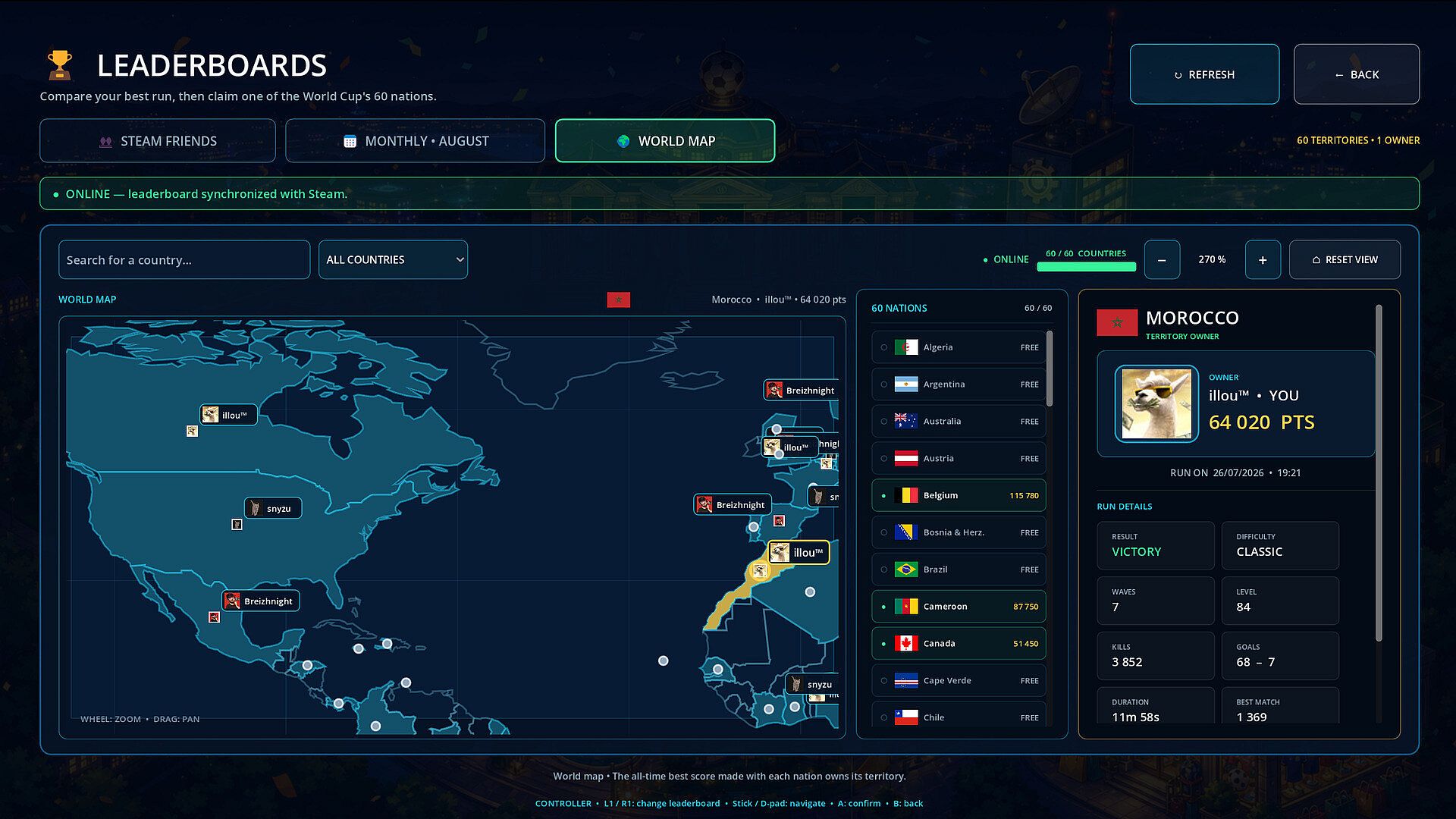The width and height of the screenshot is (1456, 819).
Task: Click the Kills 3 852 card
Action: 1156,655
